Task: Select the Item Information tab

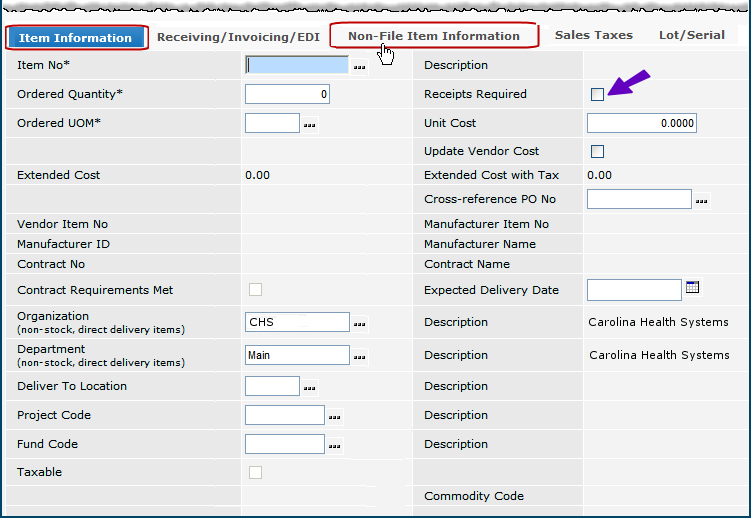Action: (x=76, y=38)
